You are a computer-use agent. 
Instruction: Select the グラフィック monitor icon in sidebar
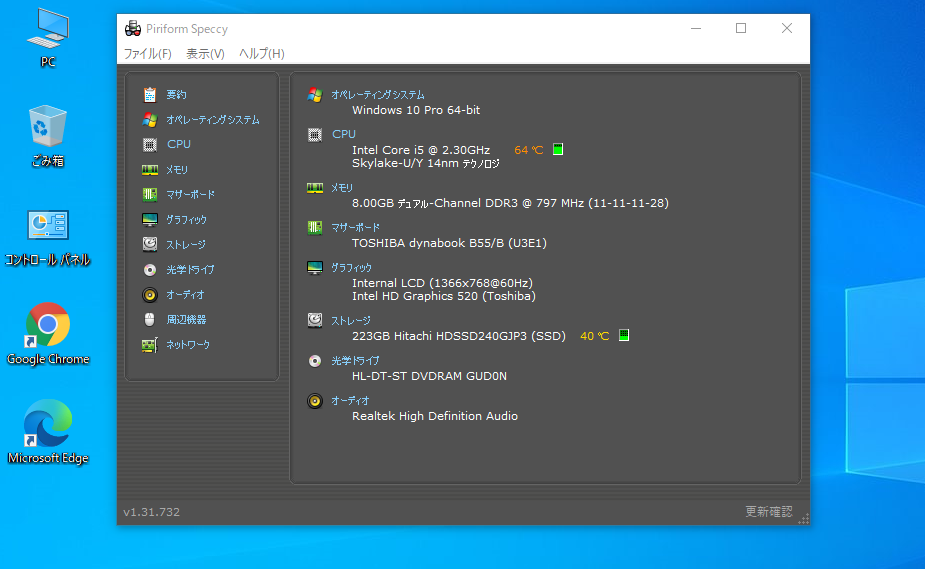[150, 220]
